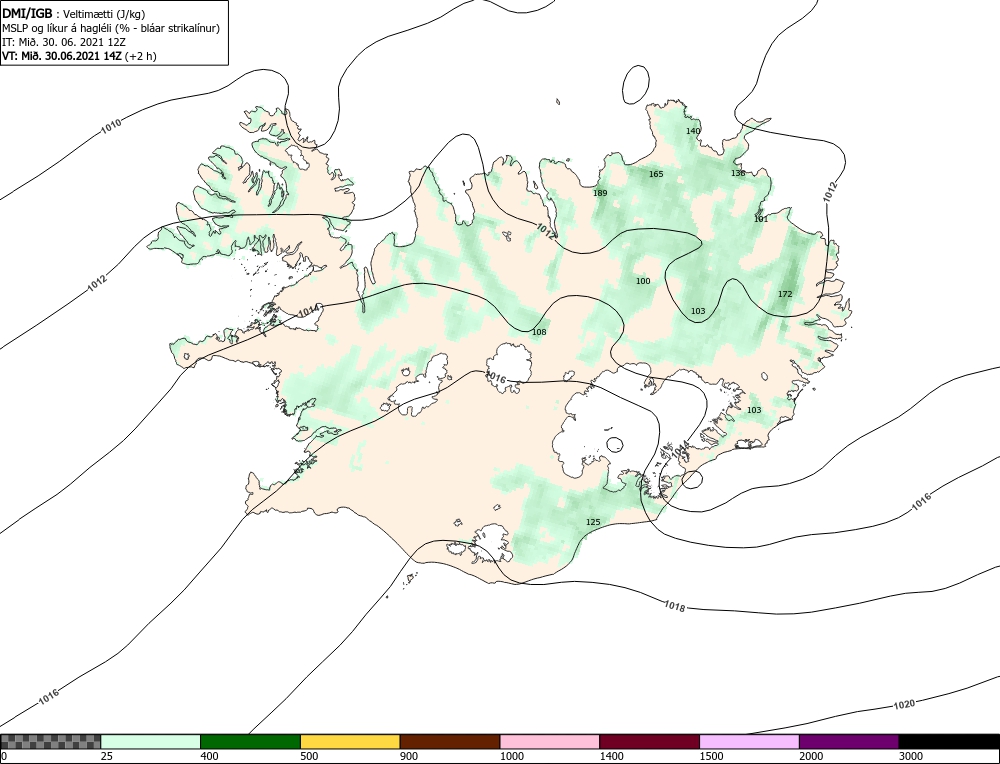1000x764 pixels.
Task: Click the legend tick label '1400'
Action: point(612,756)
